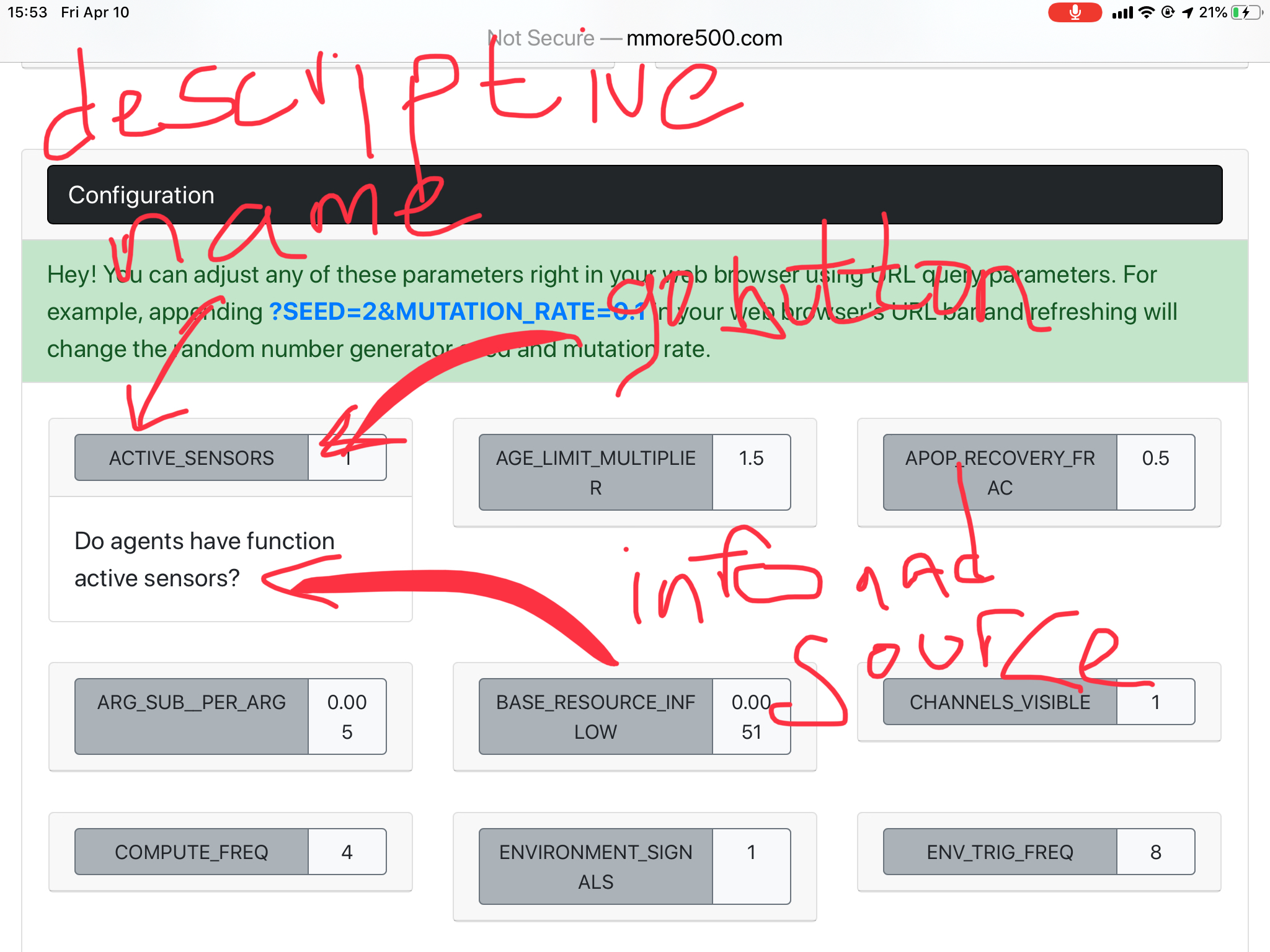The image size is (1270, 952).
Task: Tap the orientation lock status icon
Action: point(1168,12)
